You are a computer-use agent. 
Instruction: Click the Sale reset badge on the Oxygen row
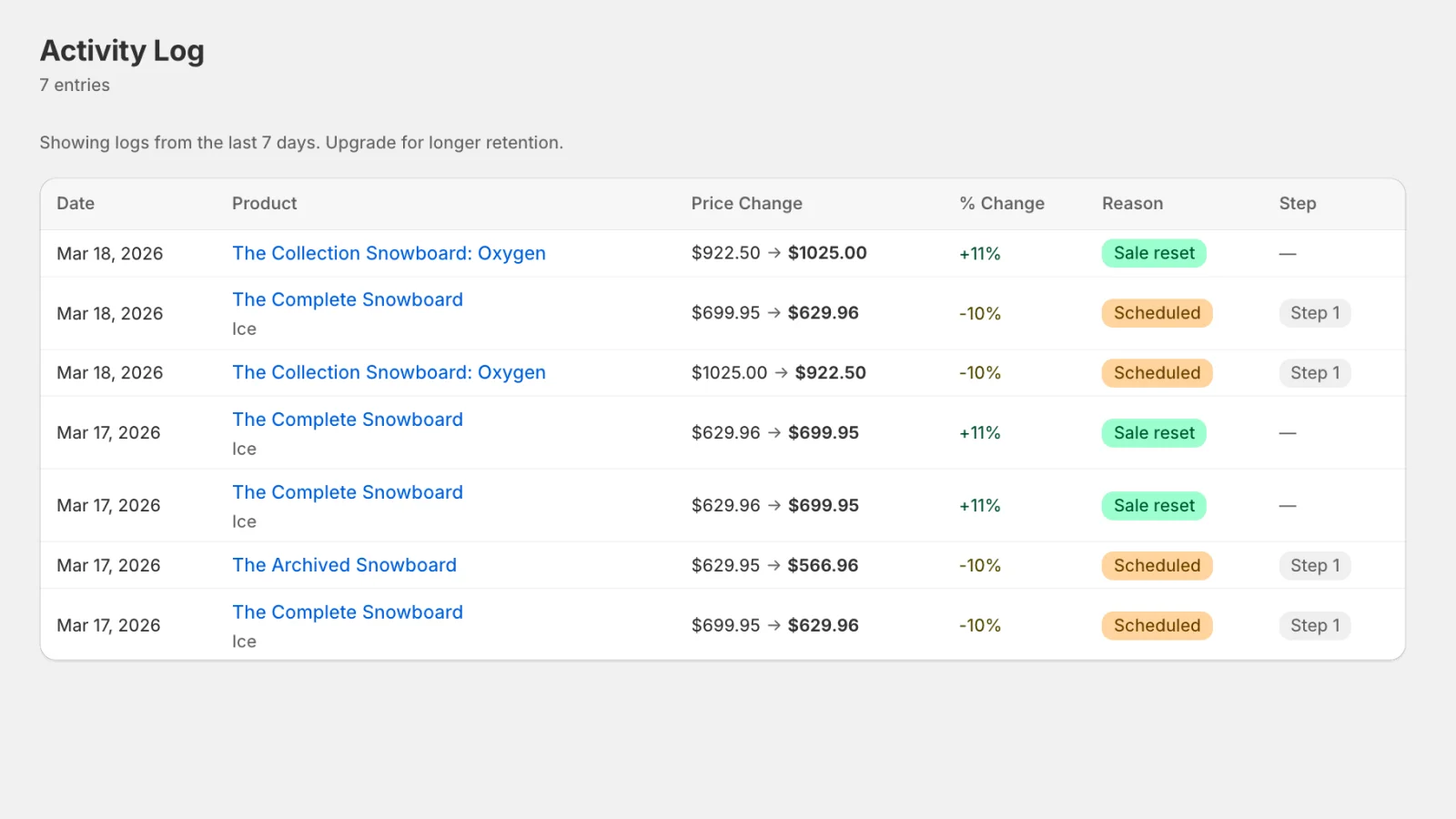click(1153, 253)
